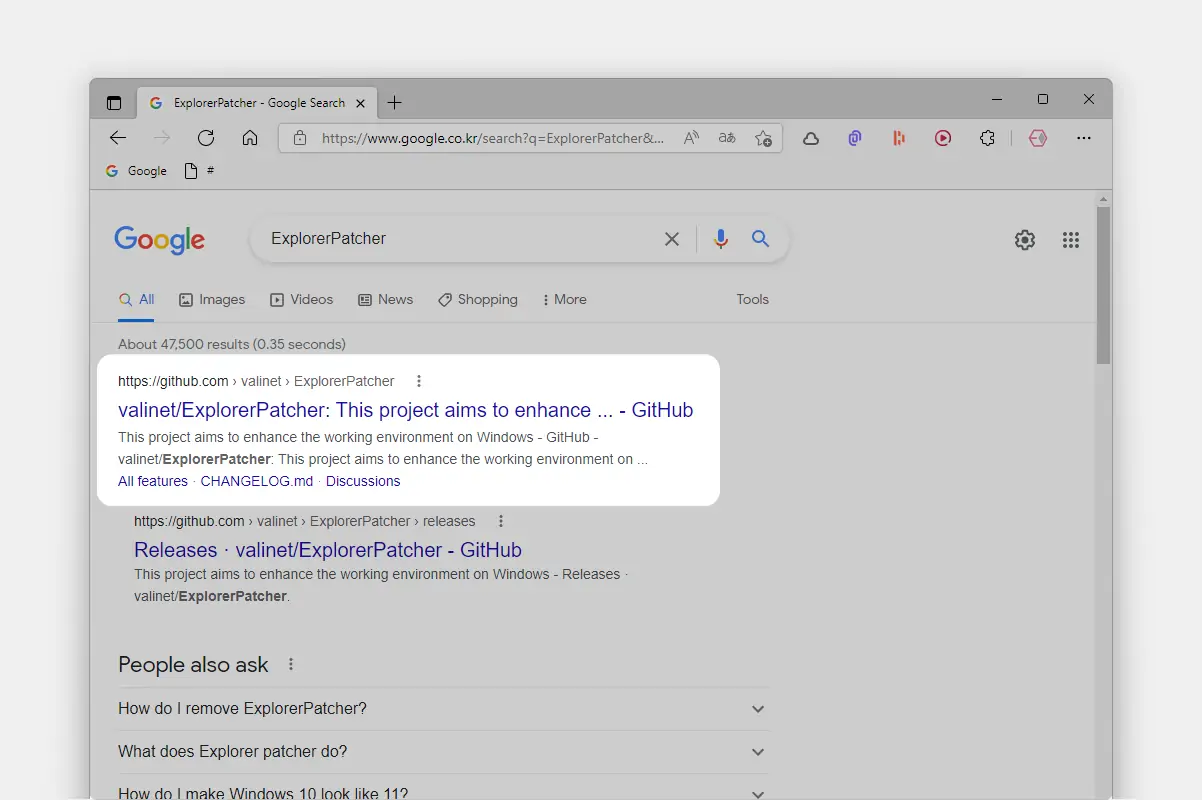The height and width of the screenshot is (800, 1202).
Task: Open a new browser tab
Action: [x=395, y=103]
